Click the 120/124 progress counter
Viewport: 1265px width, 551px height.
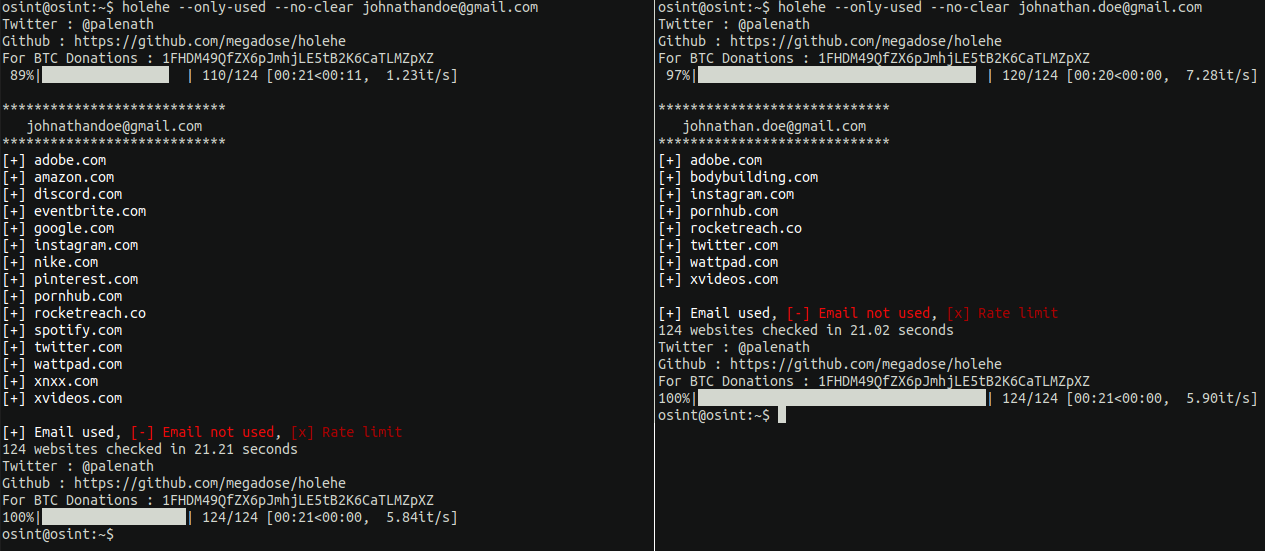1030,75
